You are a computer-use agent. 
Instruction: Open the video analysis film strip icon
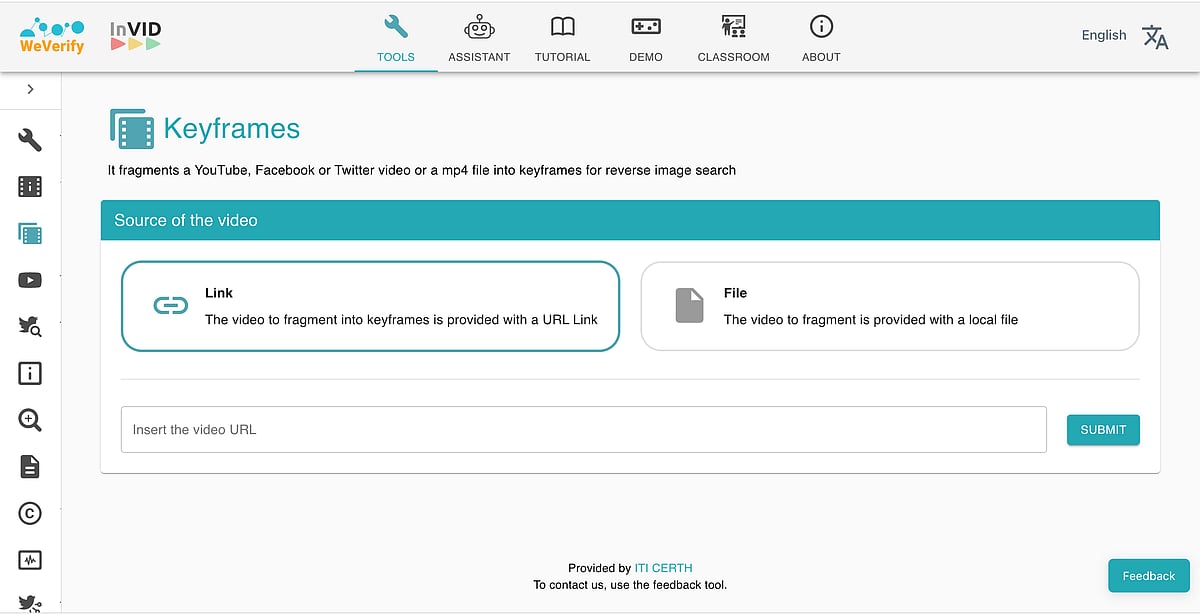[30, 186]
